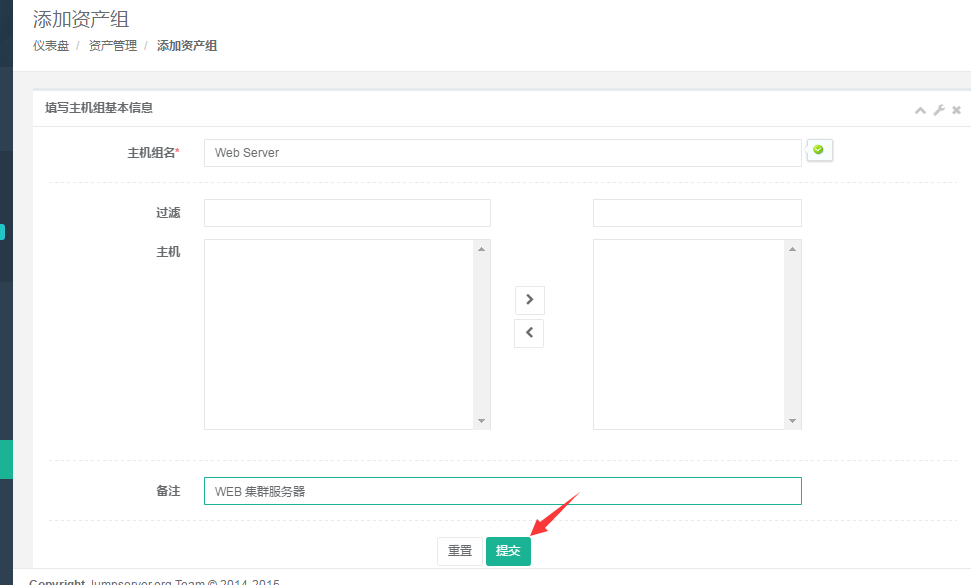Open the 仪表盘 breadcrumb link
The height and width of the screenshot is (585, 971).
point(51,45)
